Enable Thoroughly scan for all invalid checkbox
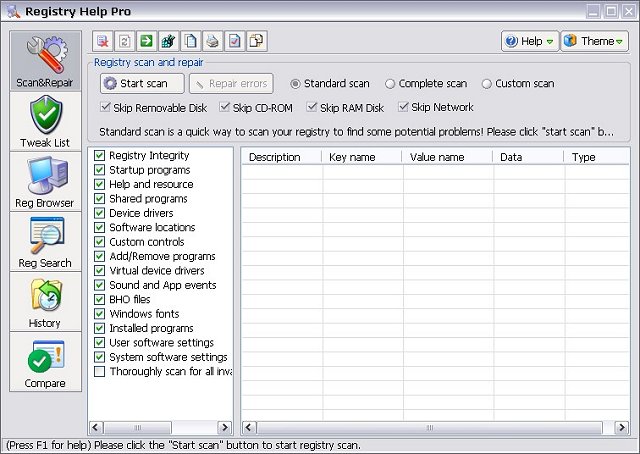 tap(99, 372)
